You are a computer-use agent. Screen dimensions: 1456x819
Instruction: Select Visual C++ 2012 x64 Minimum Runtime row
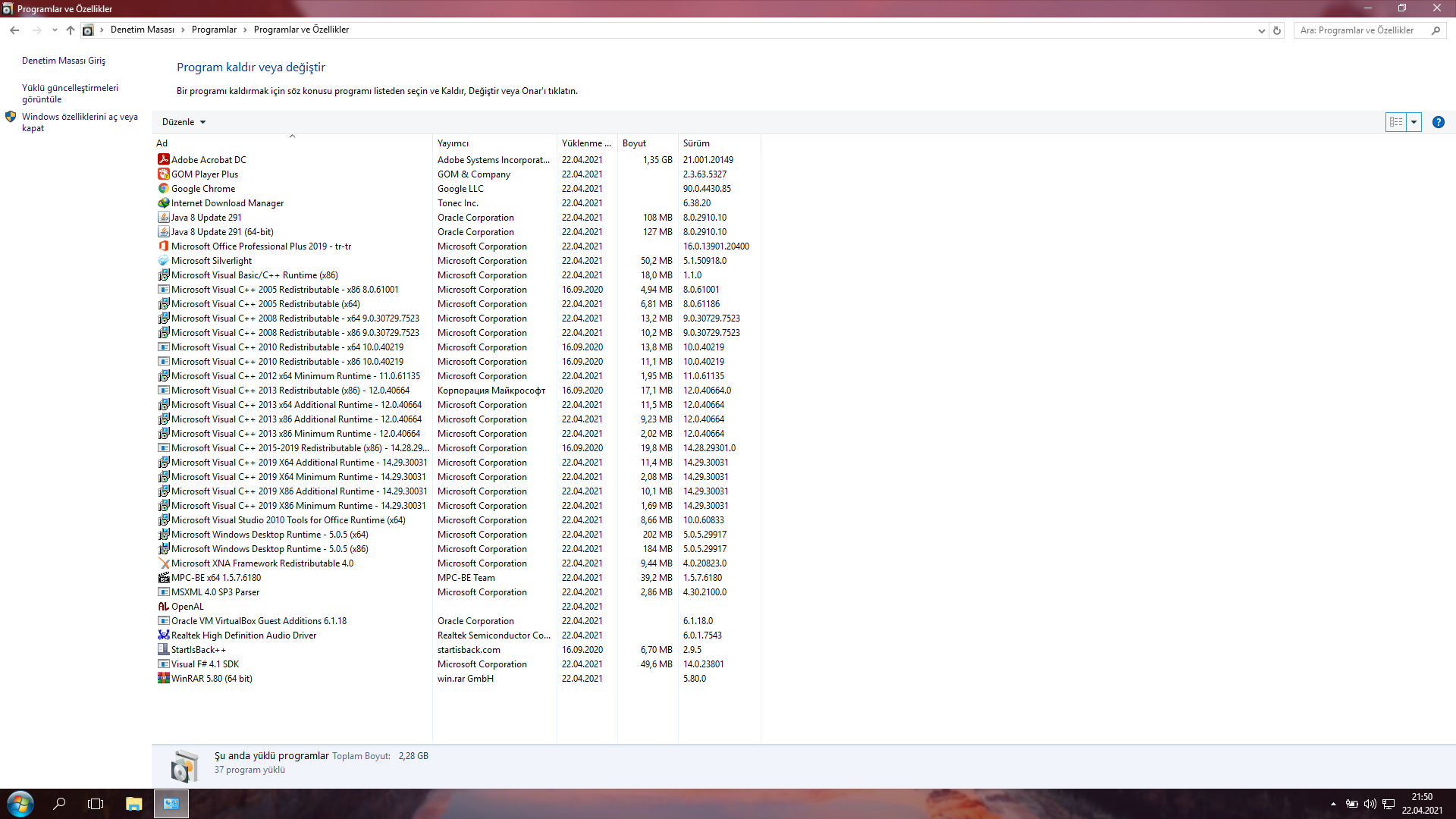[x=457, y=375]
